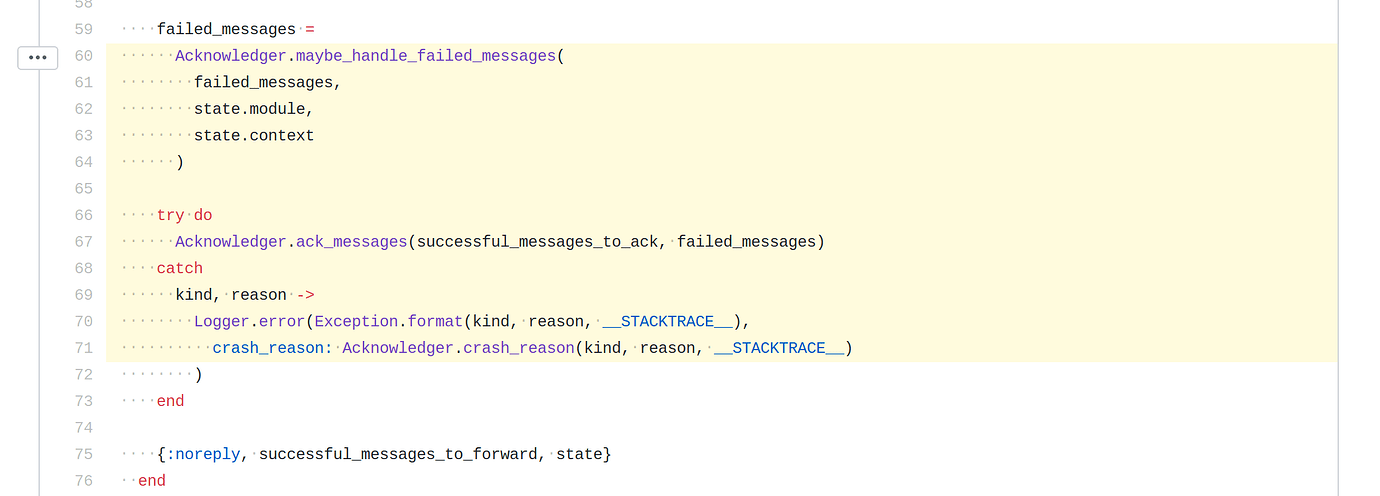Screen dimensions: 1380x496
Task: Click Exception.format call on line 70
Action: tap(389, 321)
